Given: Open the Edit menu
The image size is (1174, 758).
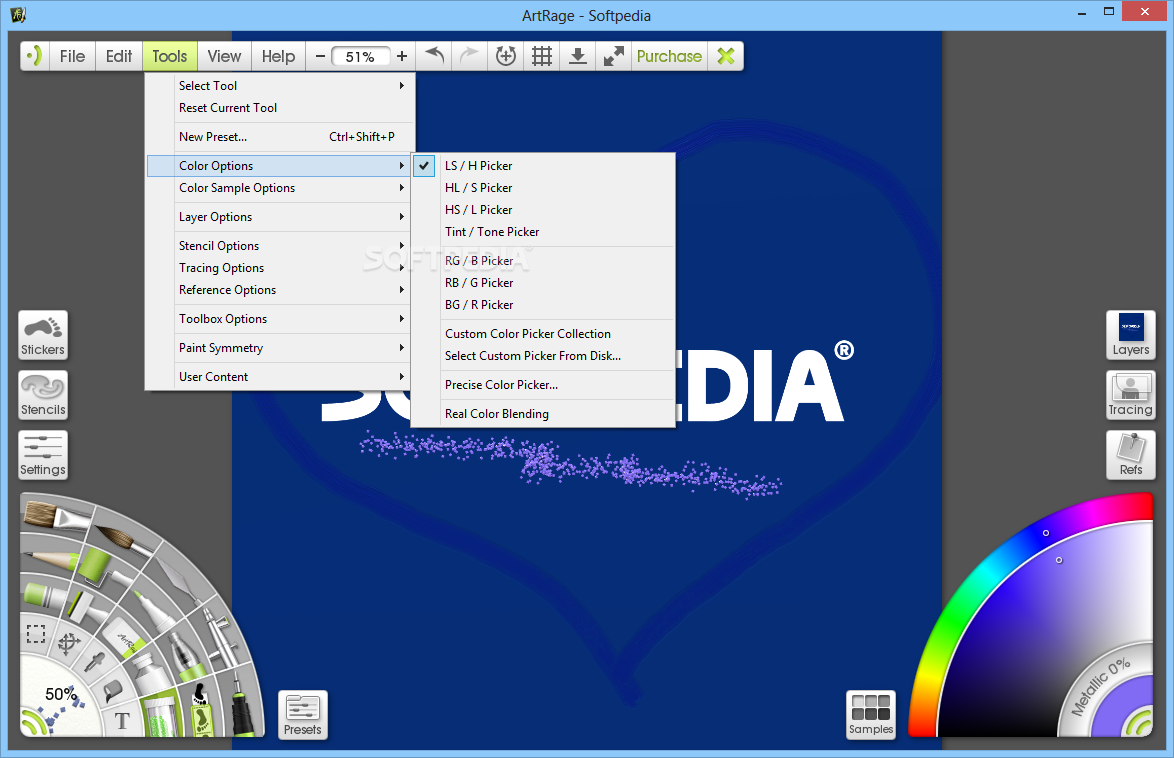Looking at the screenshot, I should click(119, 56).
